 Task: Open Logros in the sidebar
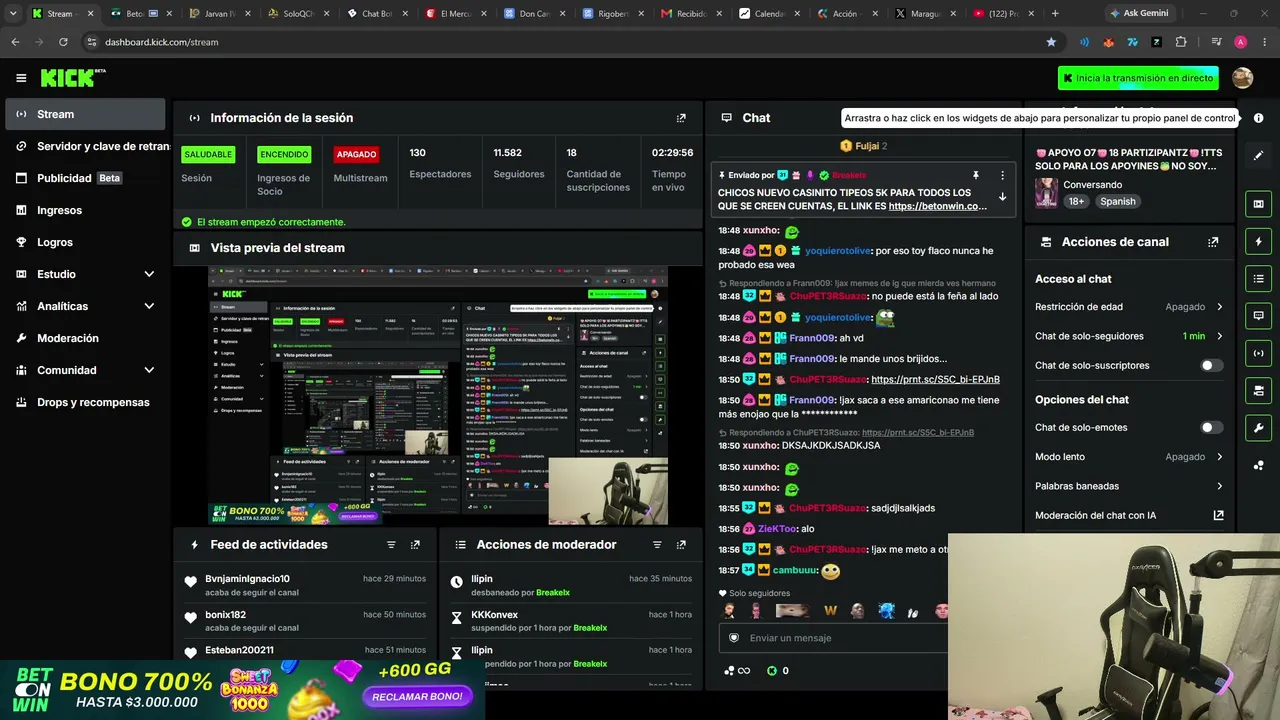point(85,242)
